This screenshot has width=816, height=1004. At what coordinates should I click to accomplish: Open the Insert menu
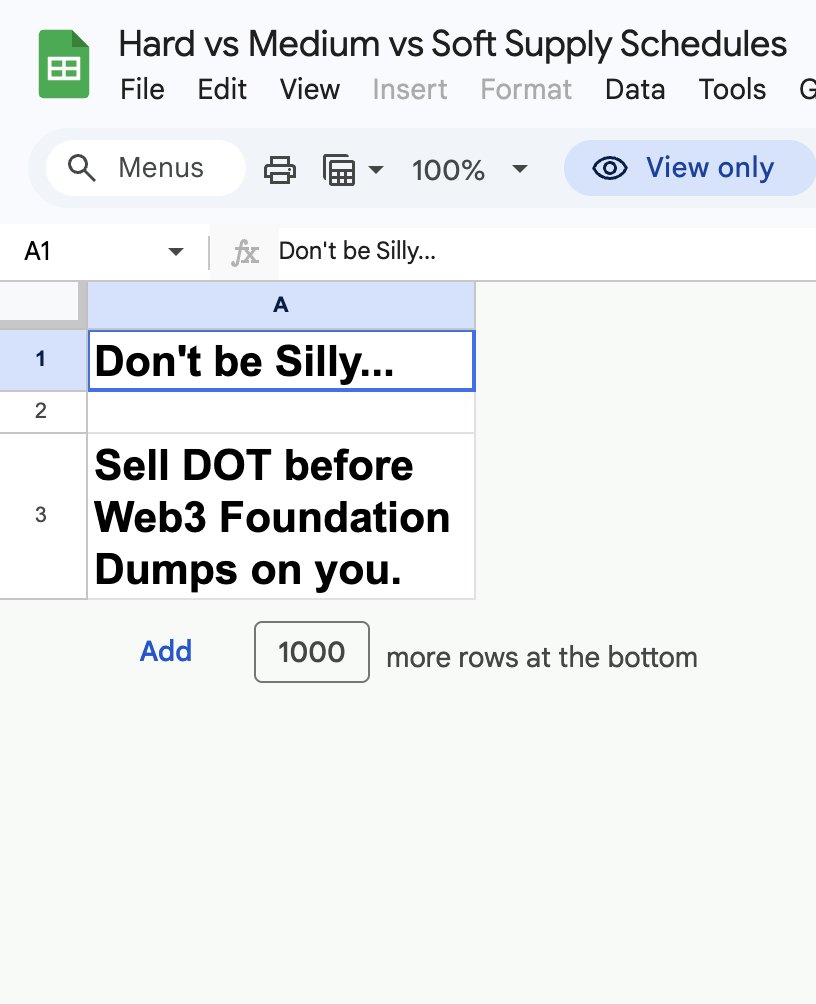[410, 89]
